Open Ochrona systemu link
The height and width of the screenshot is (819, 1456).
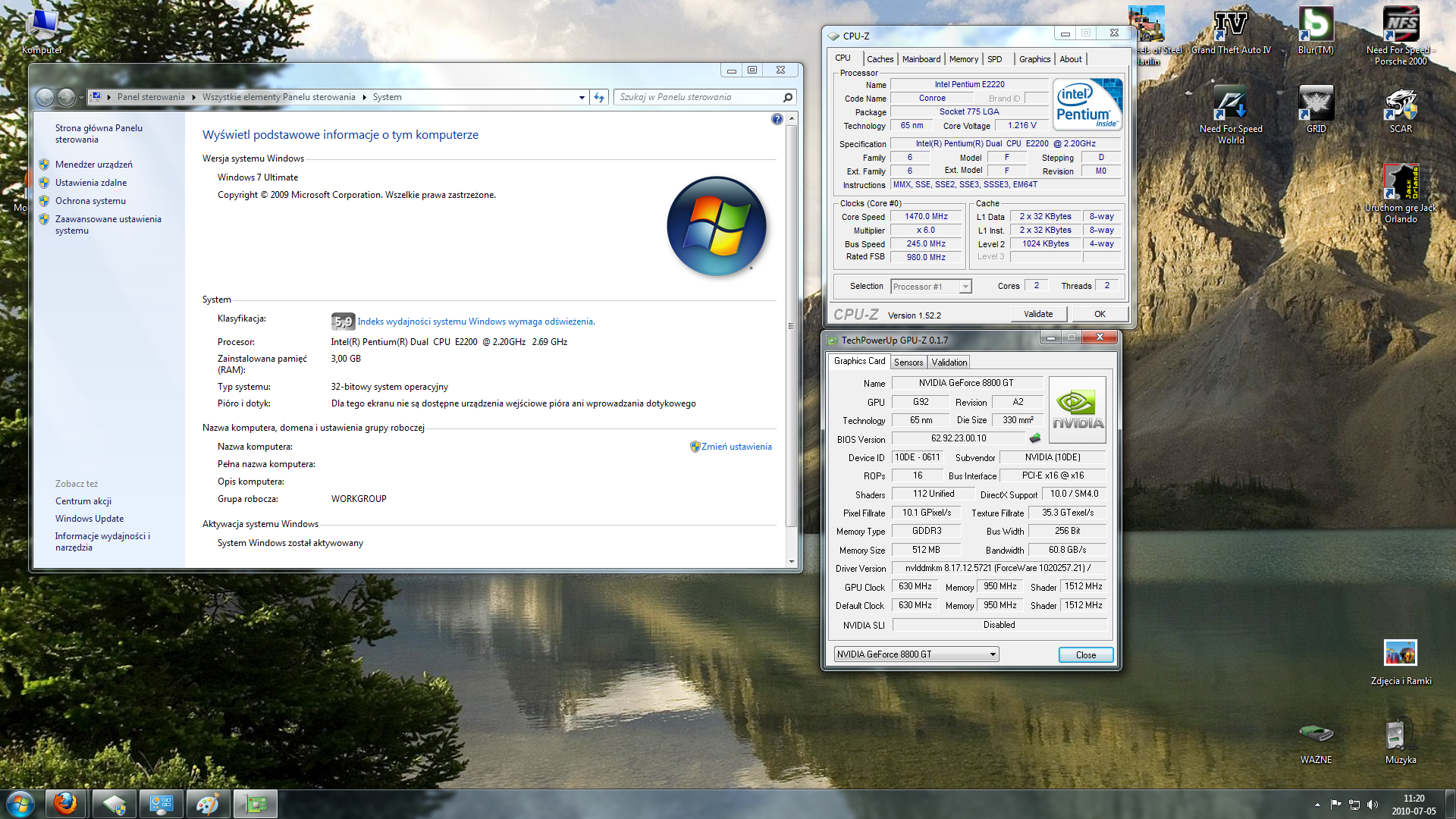(90, 201)
